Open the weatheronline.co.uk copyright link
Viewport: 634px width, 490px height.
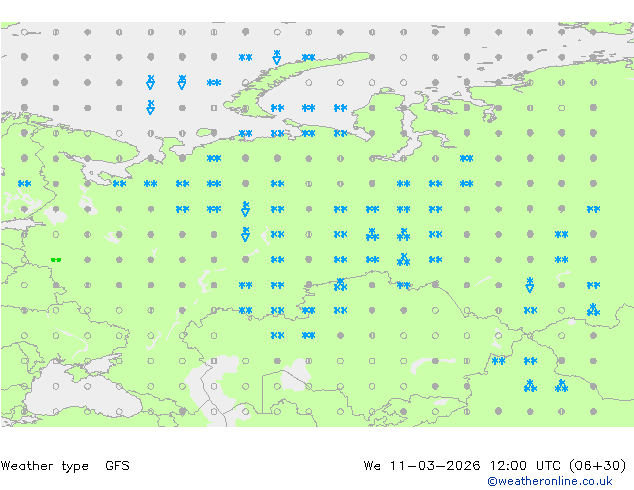[549, 481]
